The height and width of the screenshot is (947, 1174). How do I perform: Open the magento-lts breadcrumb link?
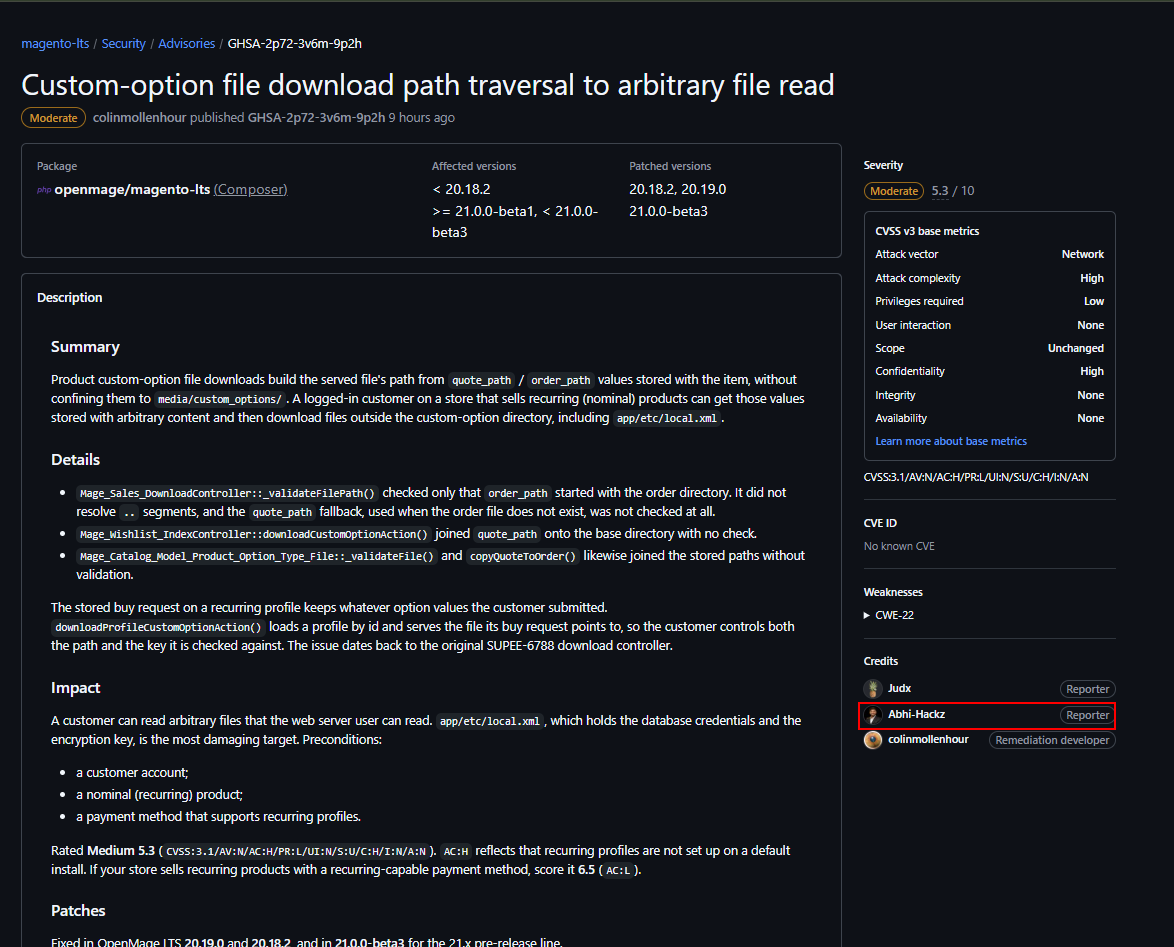click(55, 43)
